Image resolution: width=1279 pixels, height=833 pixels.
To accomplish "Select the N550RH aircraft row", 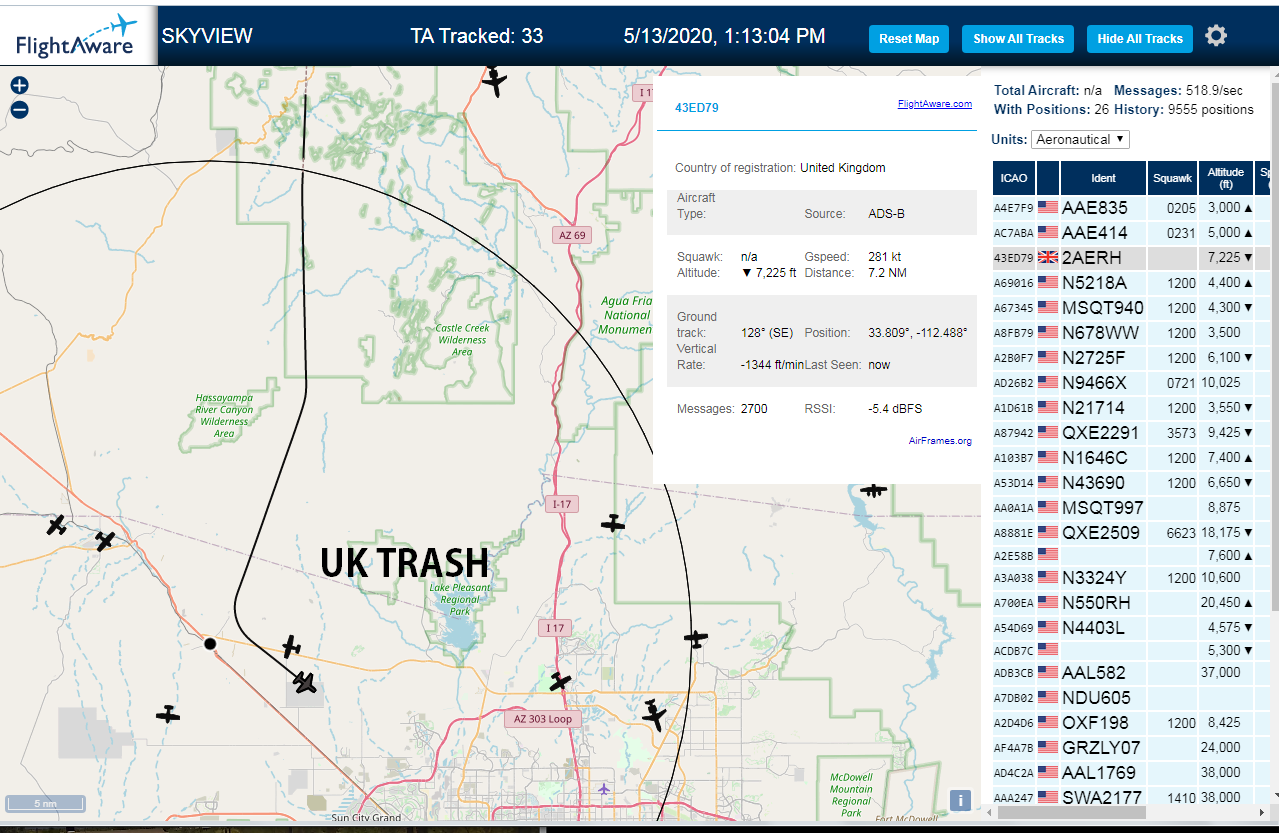I will [1131, 603].
